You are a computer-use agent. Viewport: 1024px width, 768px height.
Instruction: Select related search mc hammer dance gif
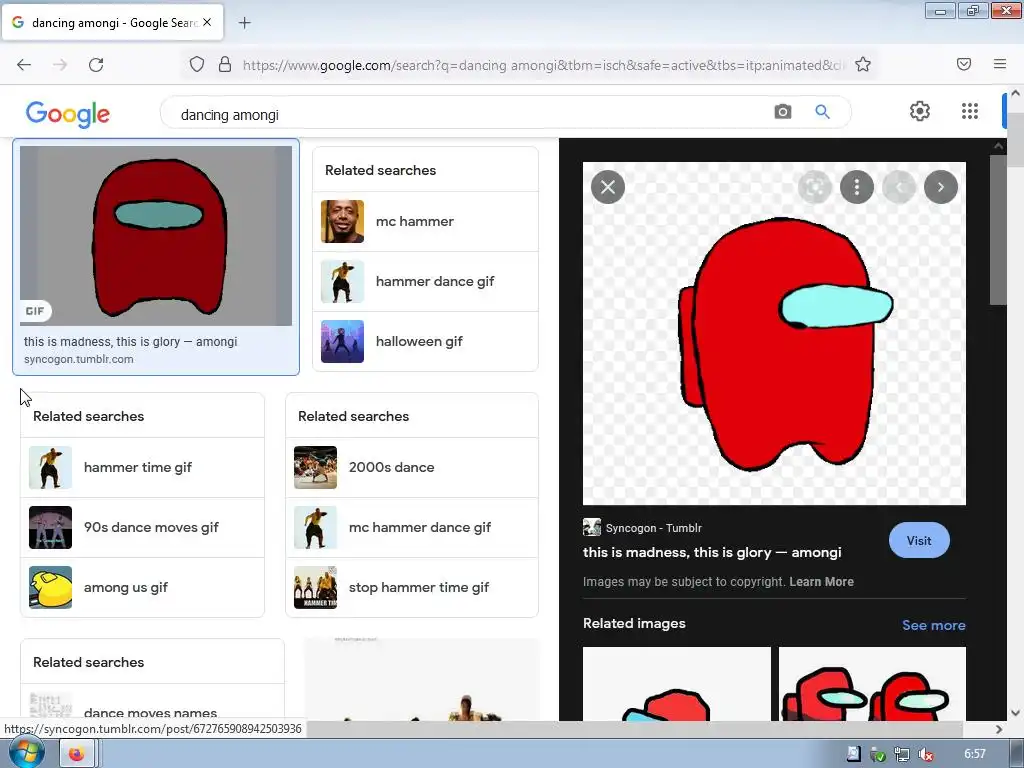[412, 528]
